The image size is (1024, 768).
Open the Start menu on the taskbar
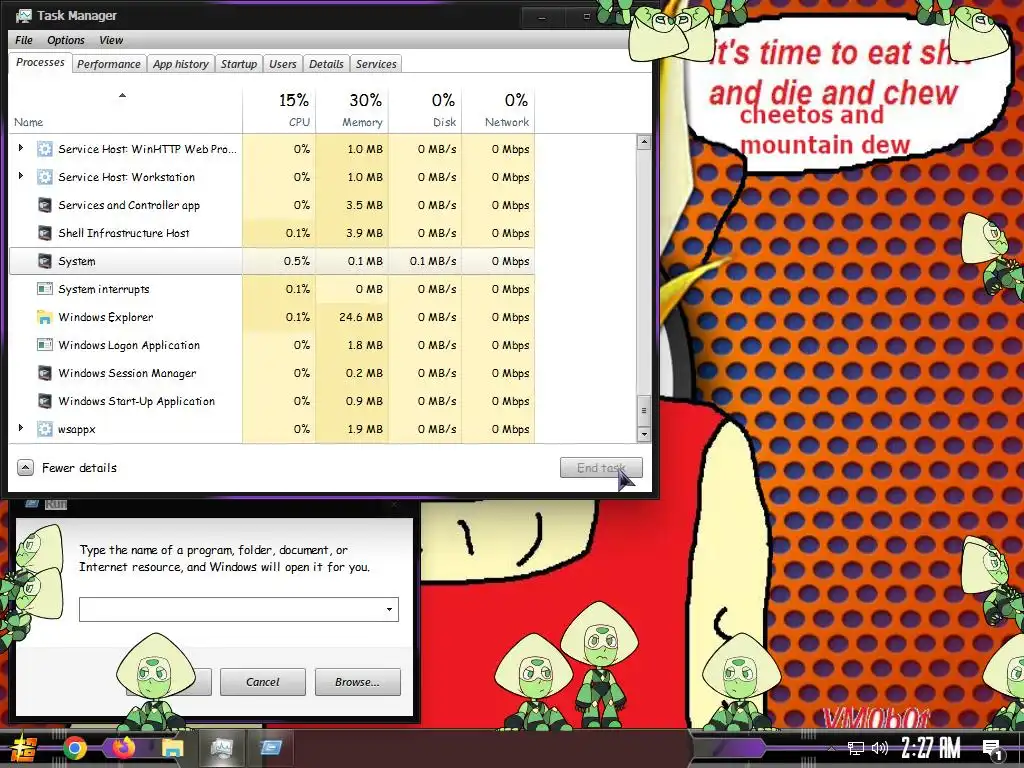pyautogui.click(x=24, y=748)
